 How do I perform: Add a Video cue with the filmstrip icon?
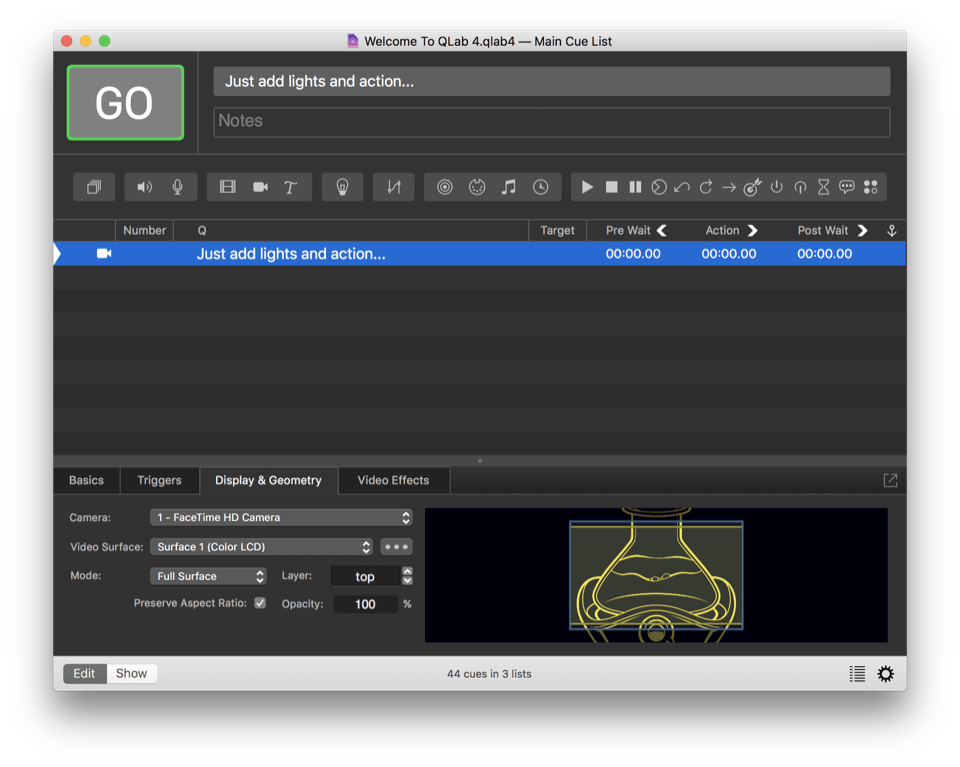tap(228, 187)
